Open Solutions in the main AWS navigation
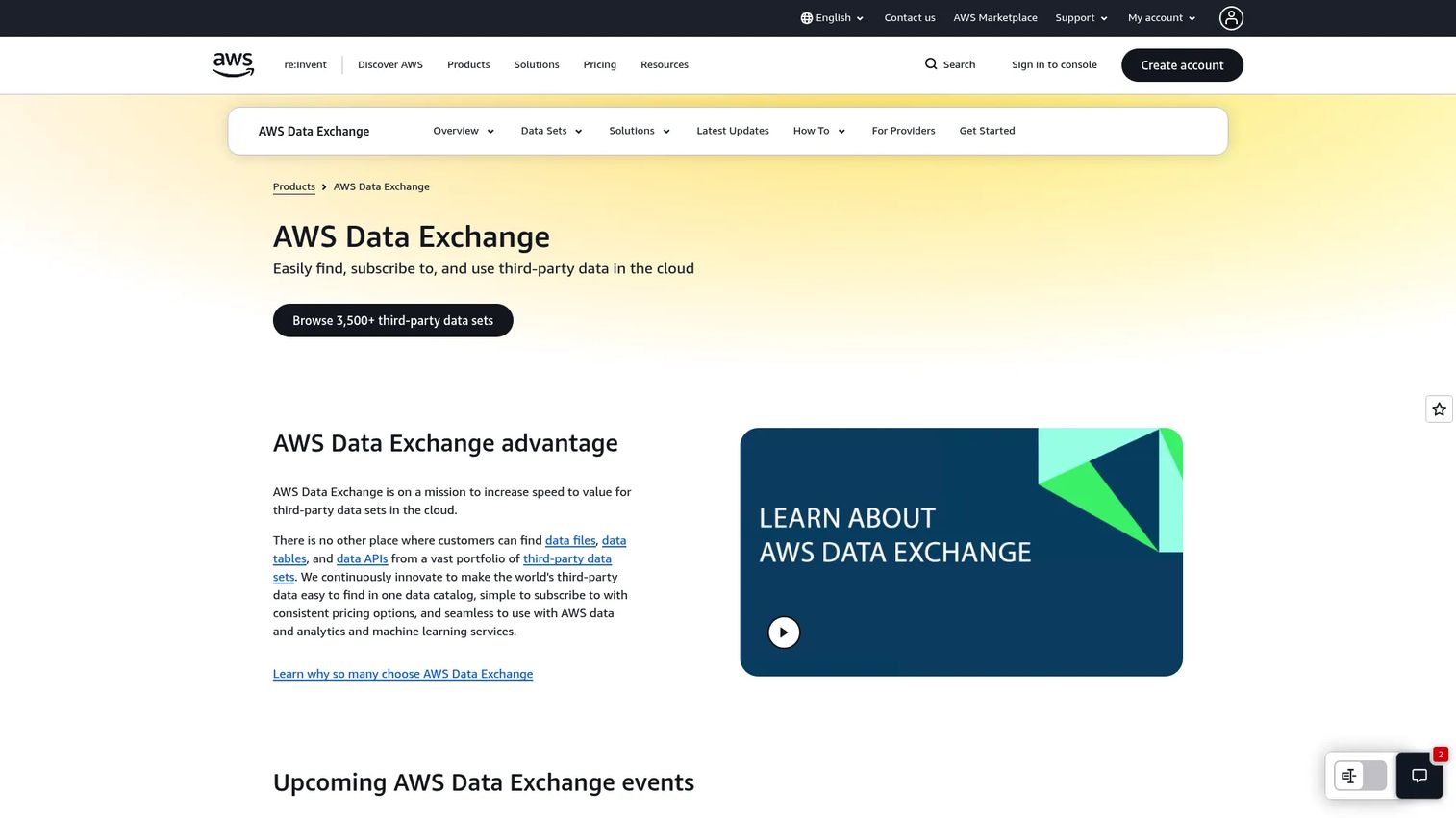1456x818 pixels. [537, 64]
